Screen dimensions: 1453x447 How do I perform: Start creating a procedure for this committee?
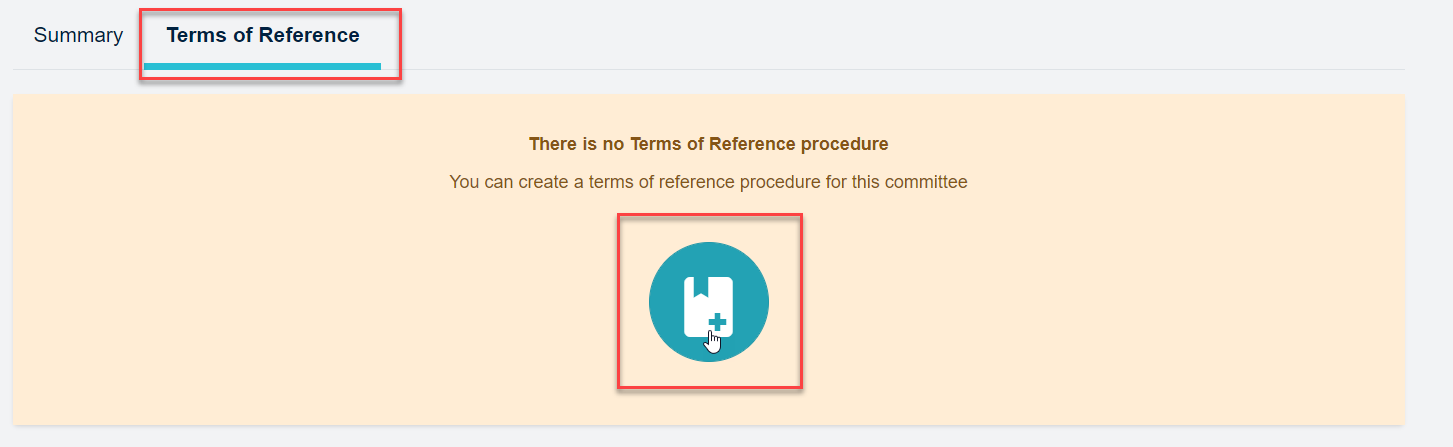coord(708,302)
